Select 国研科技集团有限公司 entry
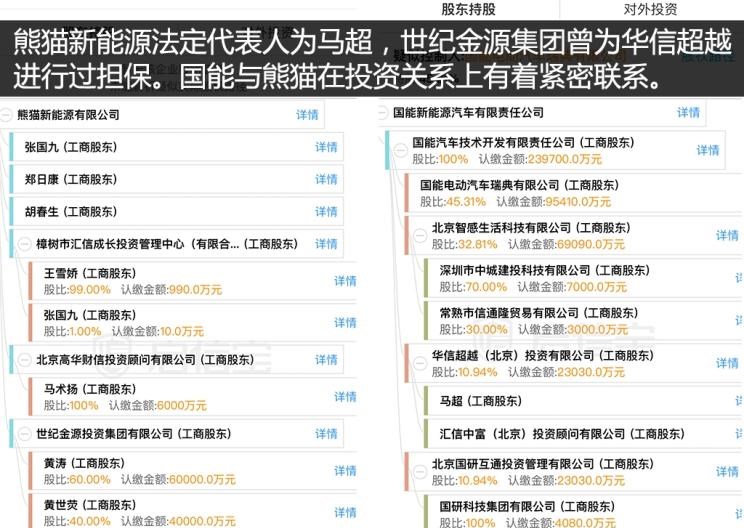 (x=584, y=512)
